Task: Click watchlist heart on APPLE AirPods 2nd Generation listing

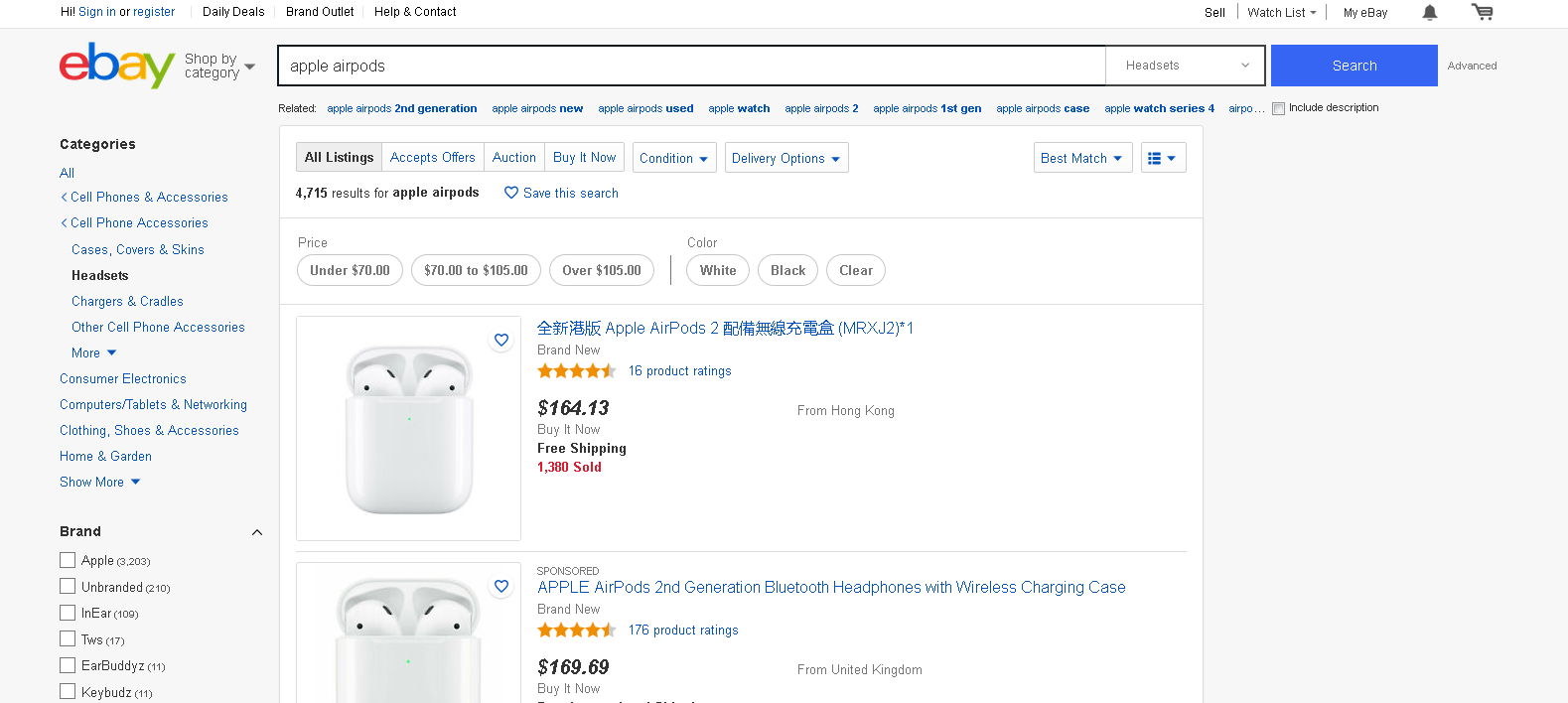Action: click(x=501, y=587)
